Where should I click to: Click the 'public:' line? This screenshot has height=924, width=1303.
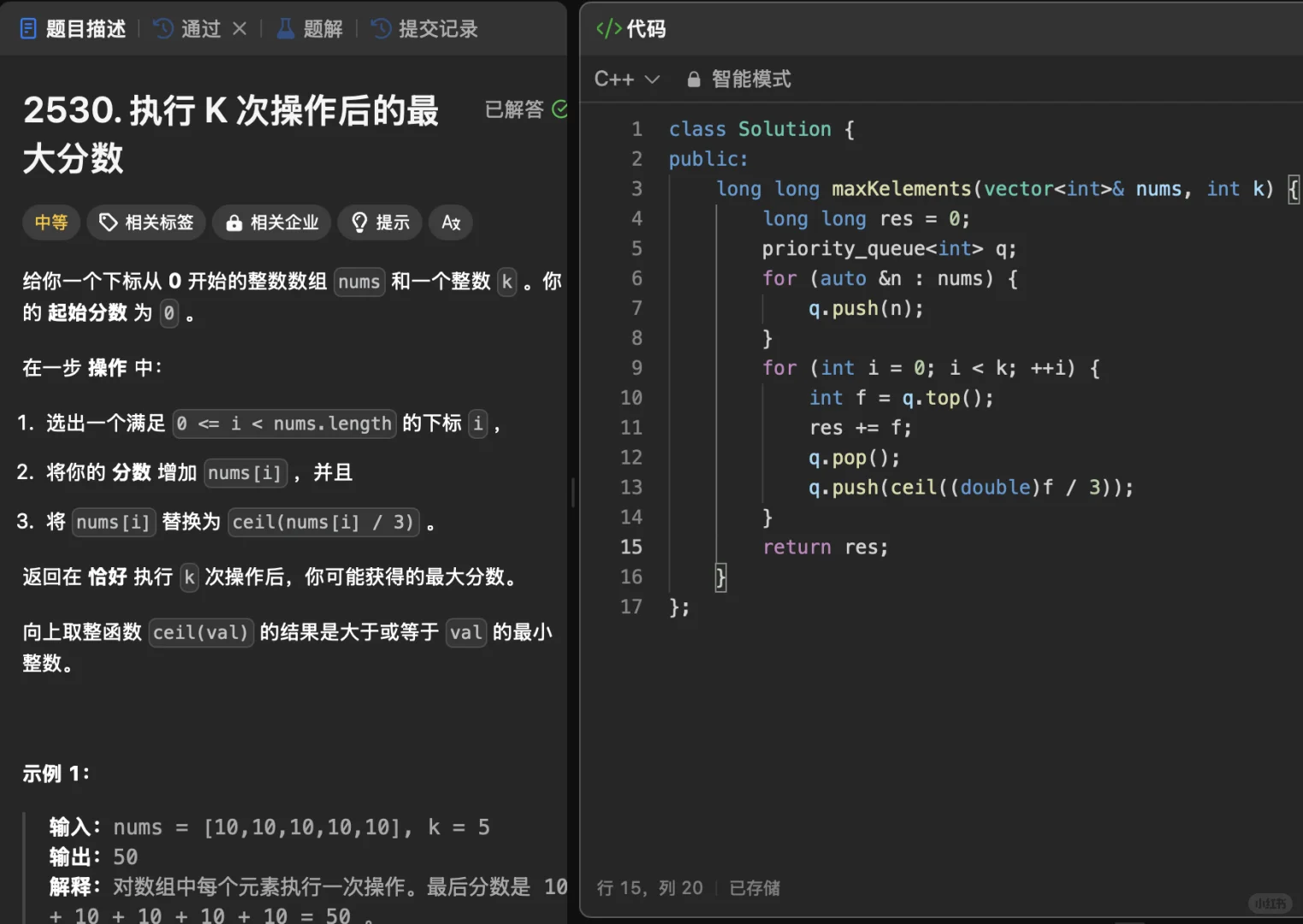pyautogui.click(x=708, y=159)
